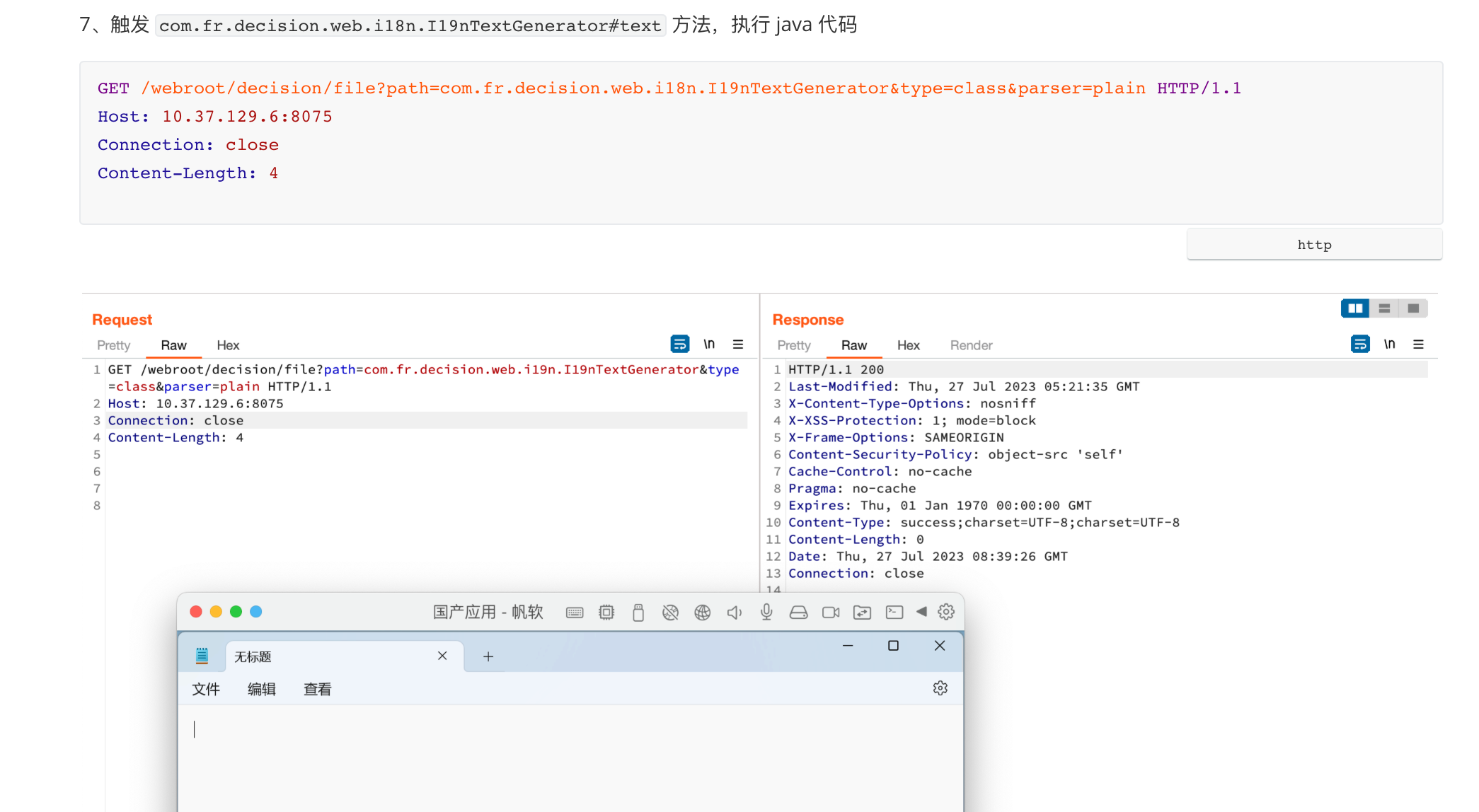Click the terminal window icon in VM toolbar
Image resolution: width=1479 pixels, height=812 pixels.
pos(894,613)
